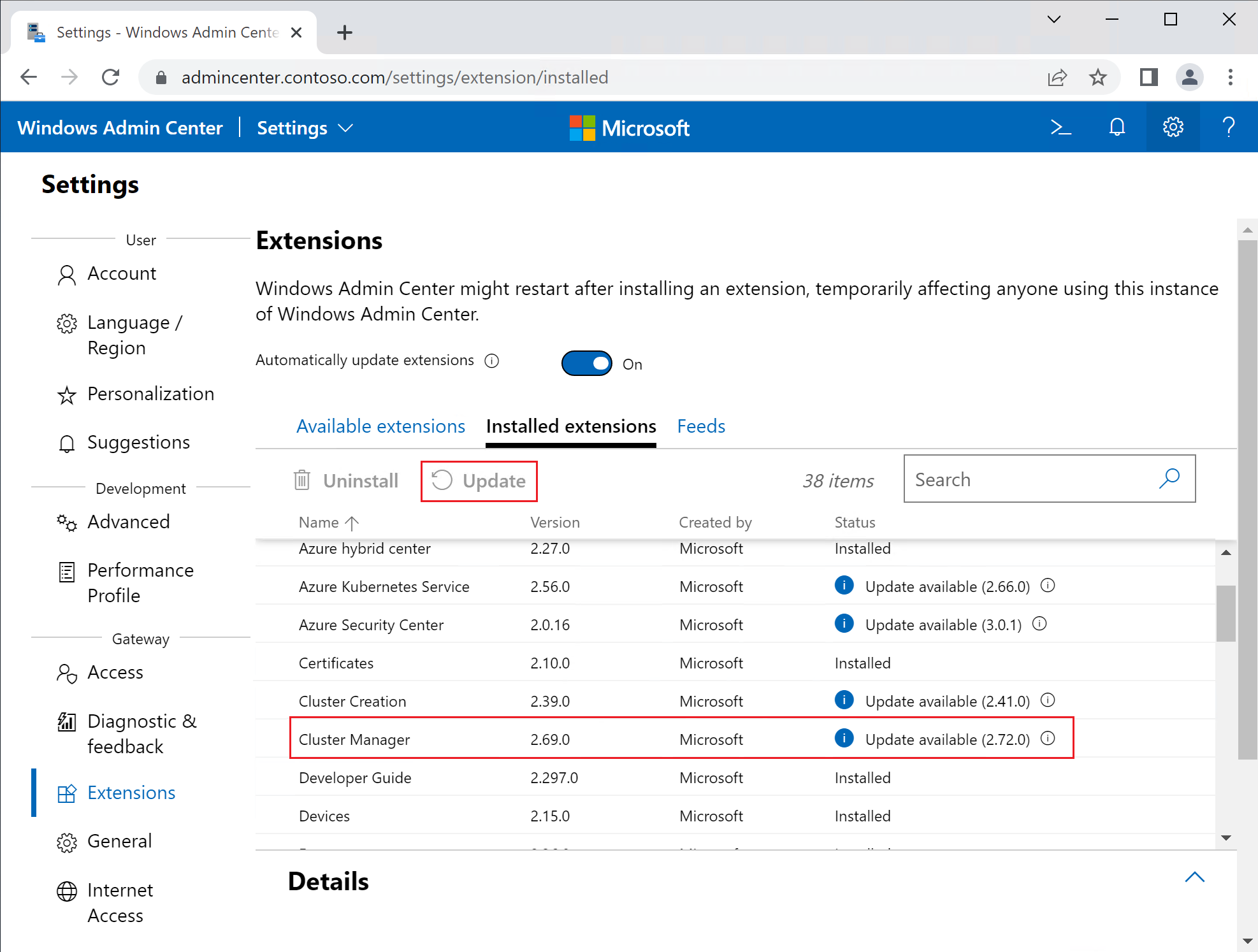Select the Installed extensions tab
The height and width of the screenshot is (952, 1258).
pyautogui.click(x=571, y=426)
